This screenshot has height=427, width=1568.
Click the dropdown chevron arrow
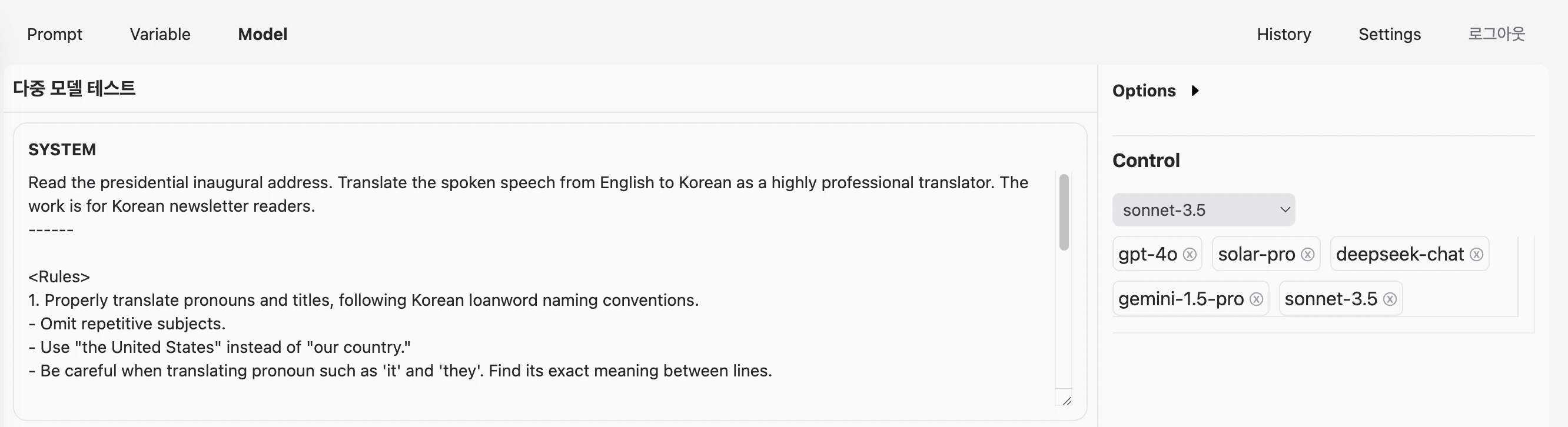point(1285,210)
